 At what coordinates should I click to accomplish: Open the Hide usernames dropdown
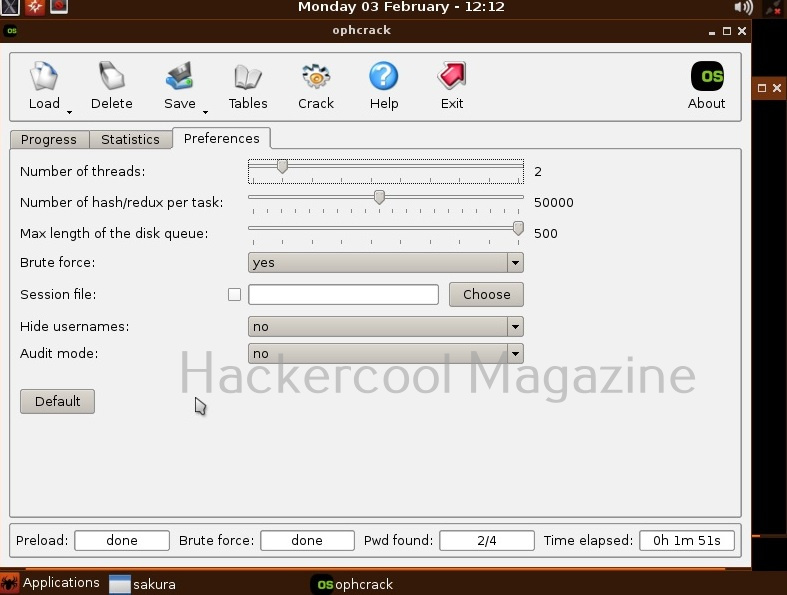click(385, 326)
